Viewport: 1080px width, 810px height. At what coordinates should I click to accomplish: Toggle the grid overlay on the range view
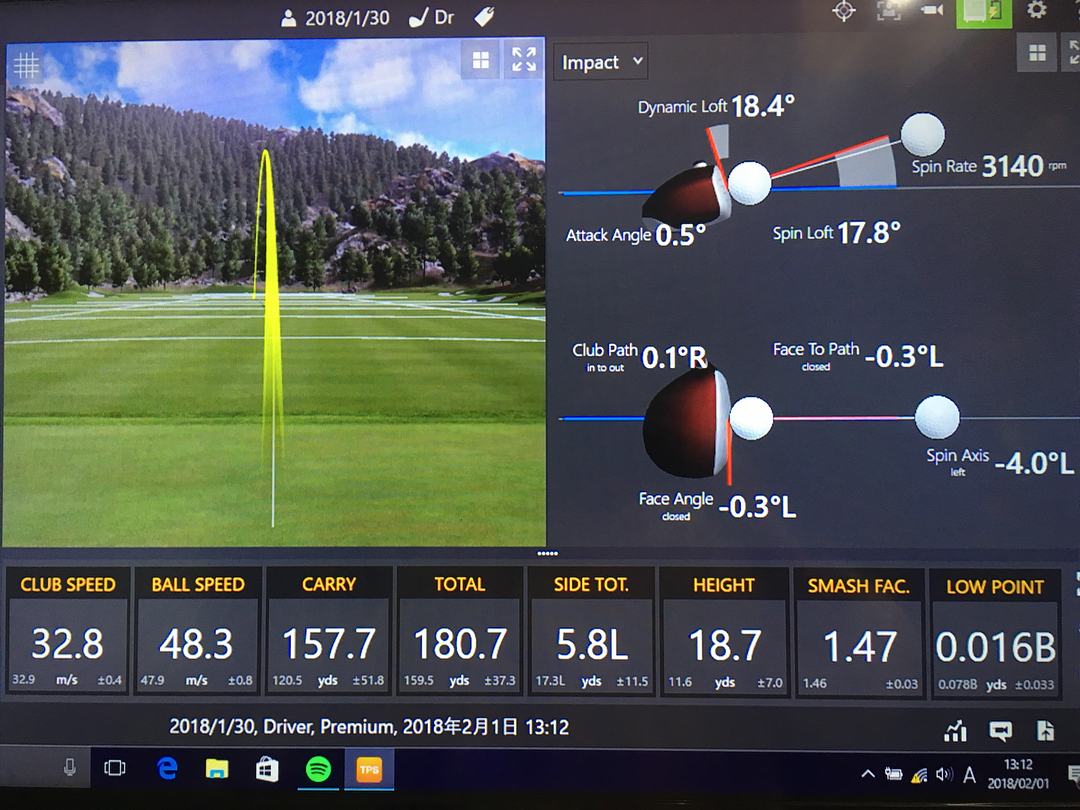click(x=26, y=65)
